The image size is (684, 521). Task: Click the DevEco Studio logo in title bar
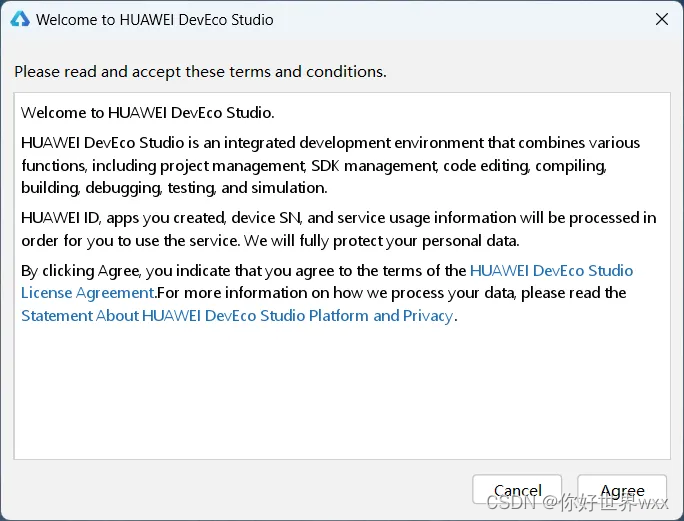[x=20, y=20]
